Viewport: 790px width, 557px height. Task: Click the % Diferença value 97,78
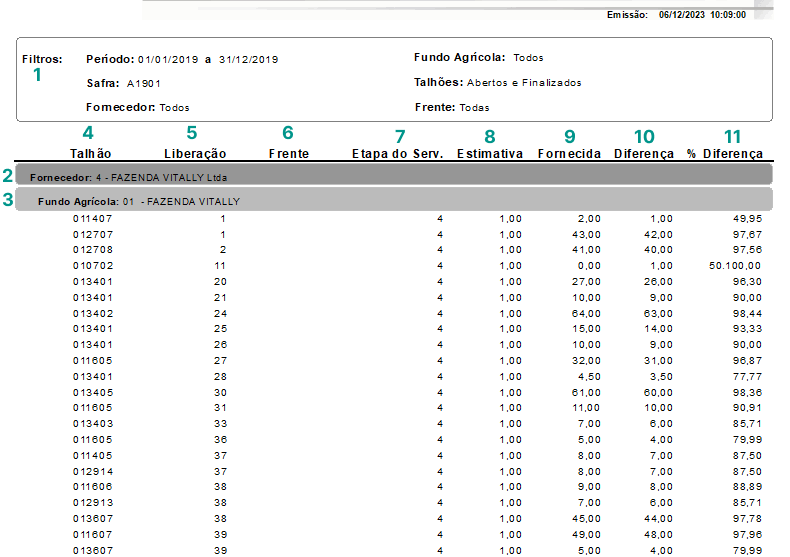tap(748, 519)
